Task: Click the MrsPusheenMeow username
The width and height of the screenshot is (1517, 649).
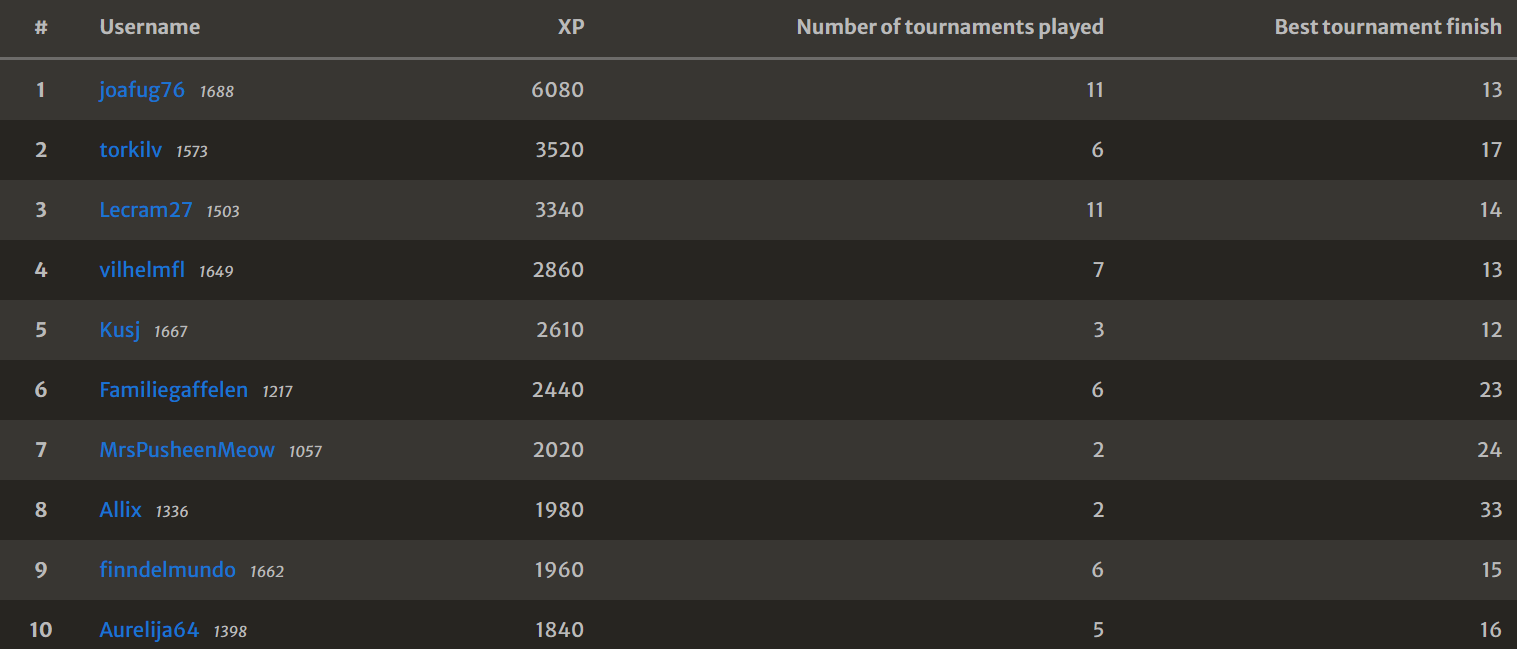Action: pyautogui.click(x=187, y=450)
